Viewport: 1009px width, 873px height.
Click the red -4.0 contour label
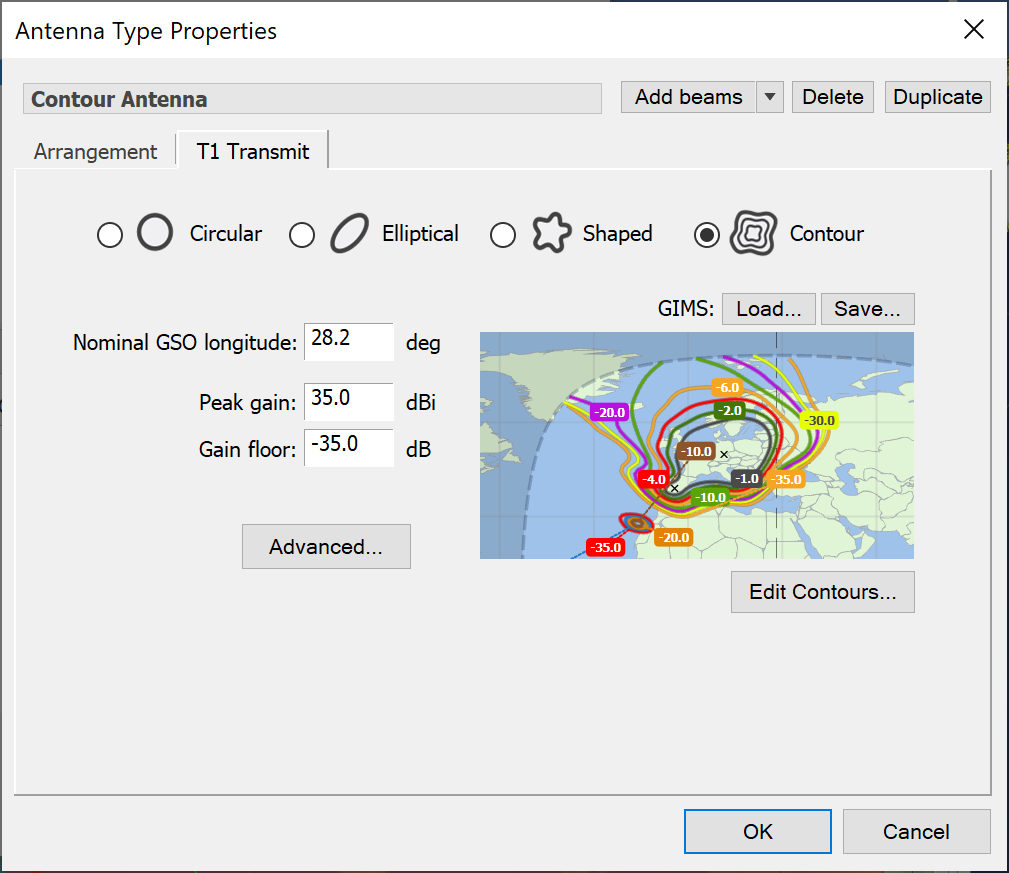coord(654,479)
